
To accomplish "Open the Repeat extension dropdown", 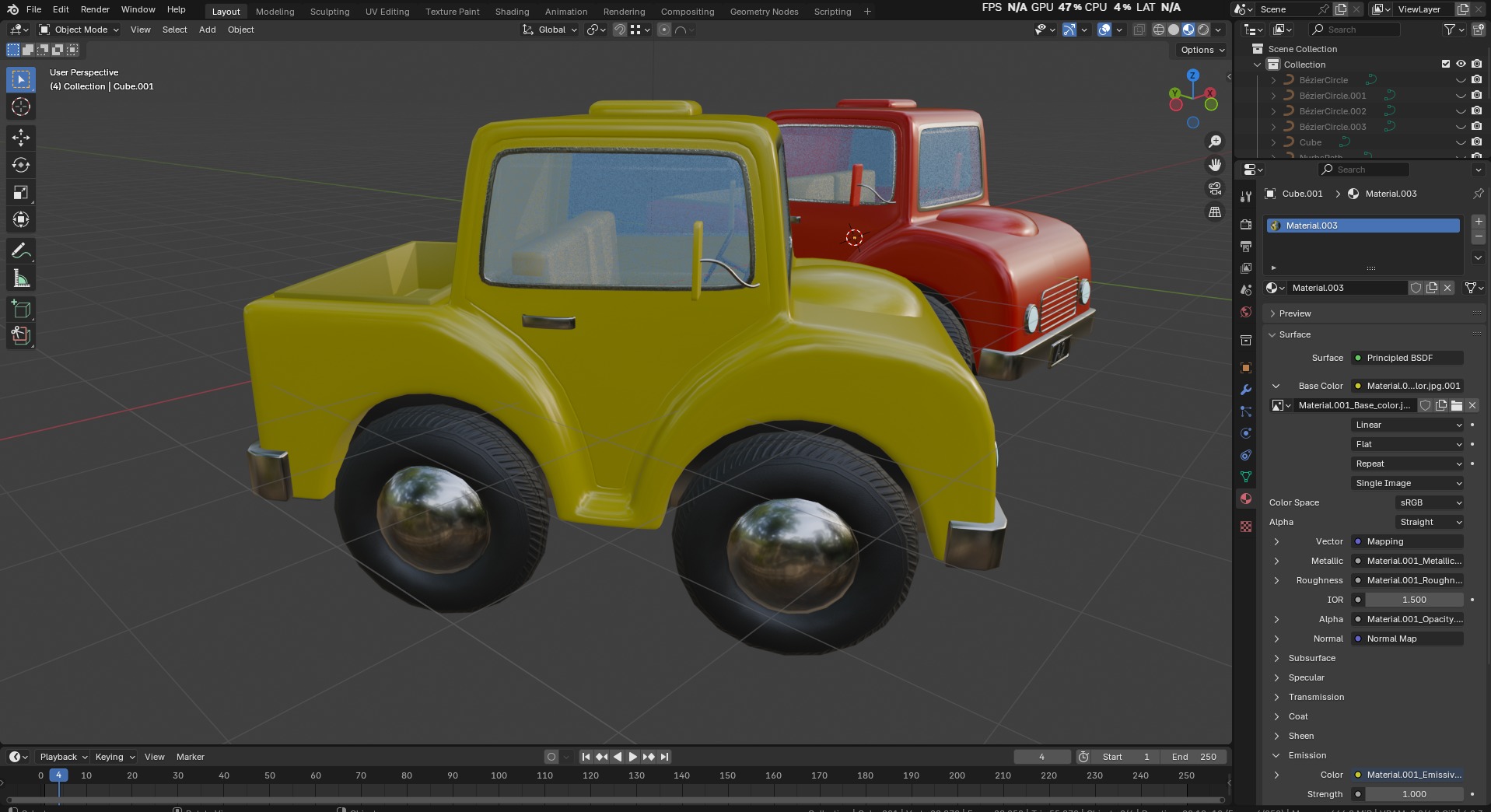I will coord(1408,464).
